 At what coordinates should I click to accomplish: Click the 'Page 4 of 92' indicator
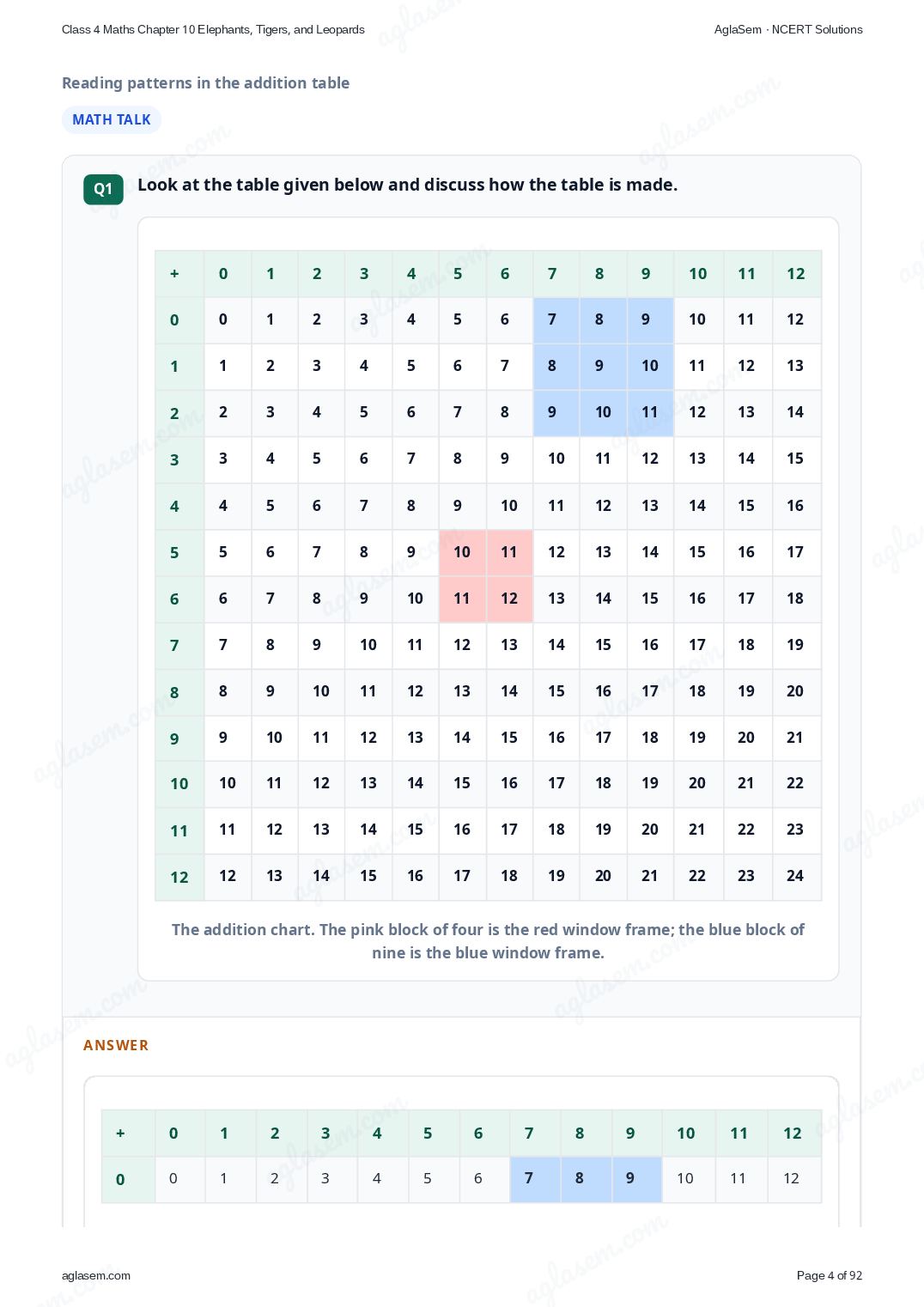pos(830,1275)
